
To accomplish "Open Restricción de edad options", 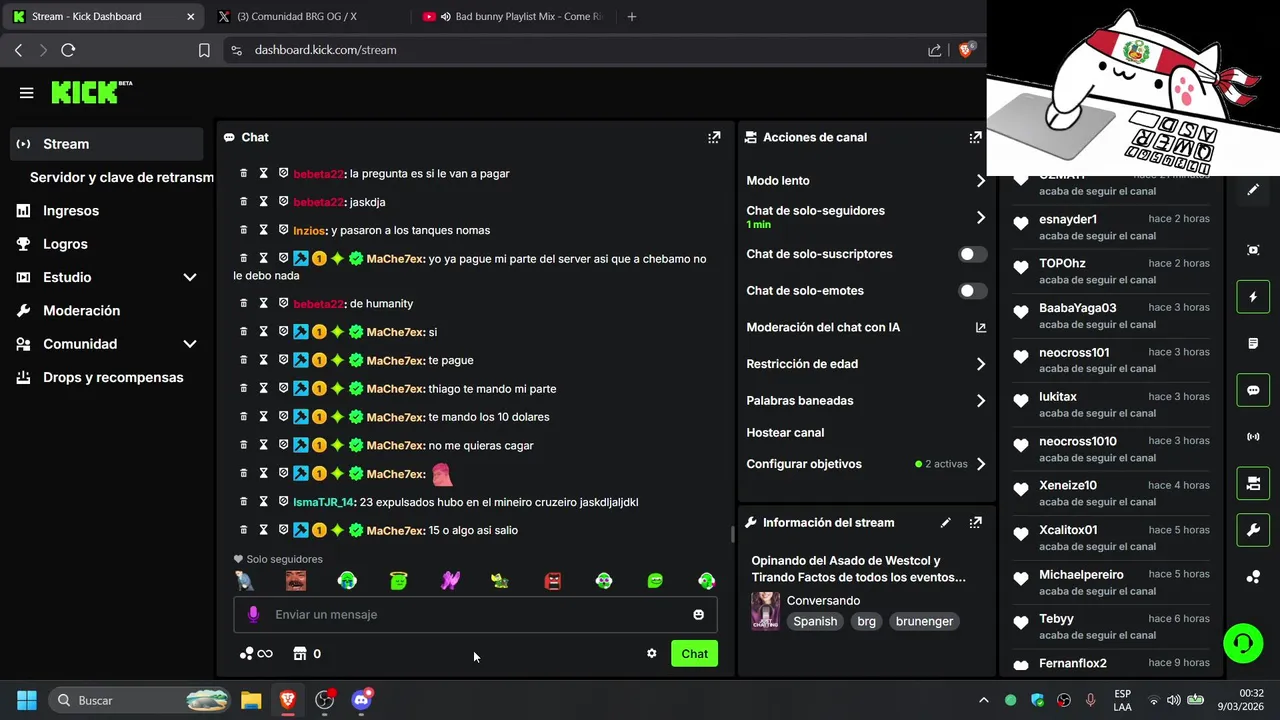I will click(x=866, y=364).
